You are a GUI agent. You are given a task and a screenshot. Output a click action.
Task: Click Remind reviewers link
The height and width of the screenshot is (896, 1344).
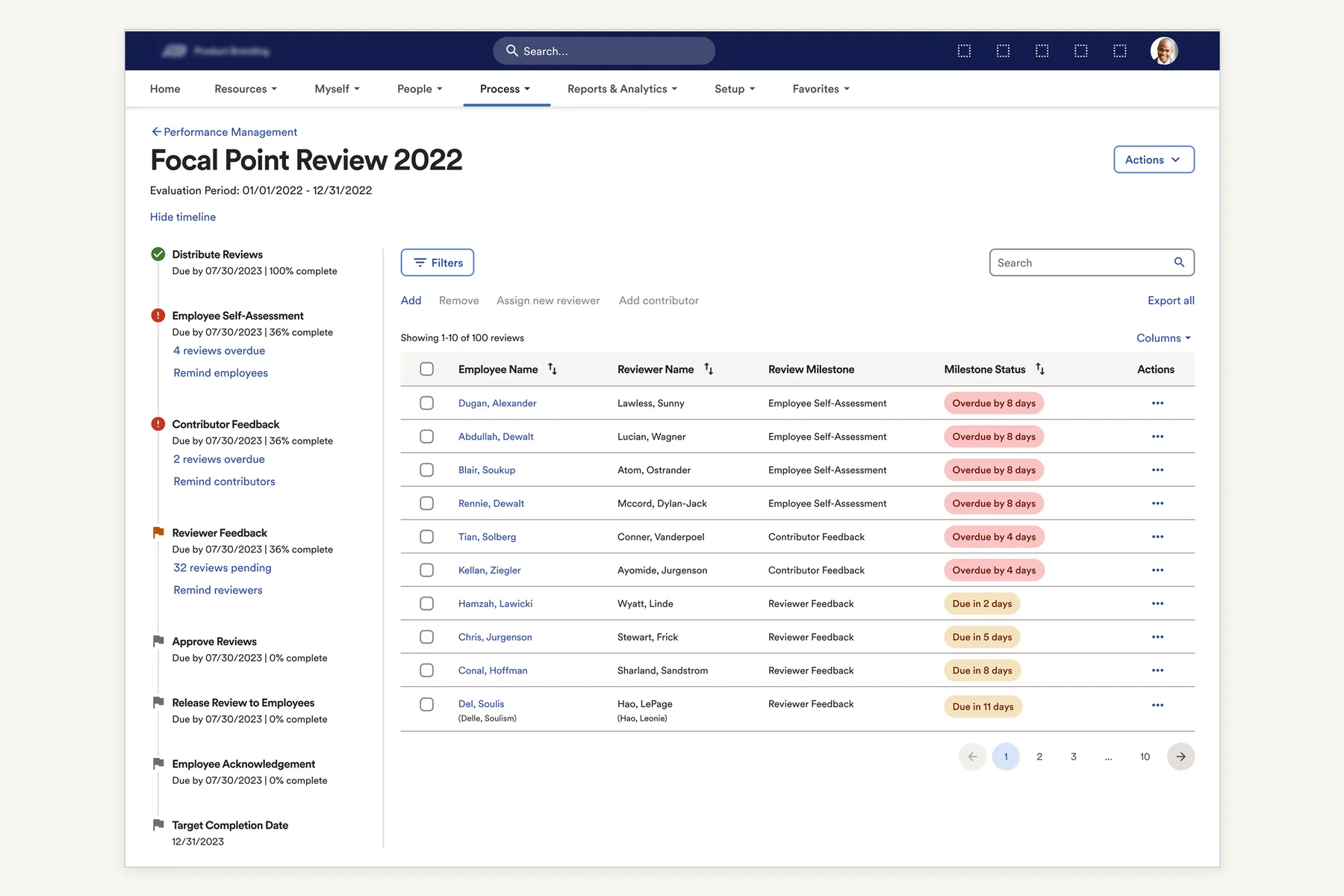point(218,590)
